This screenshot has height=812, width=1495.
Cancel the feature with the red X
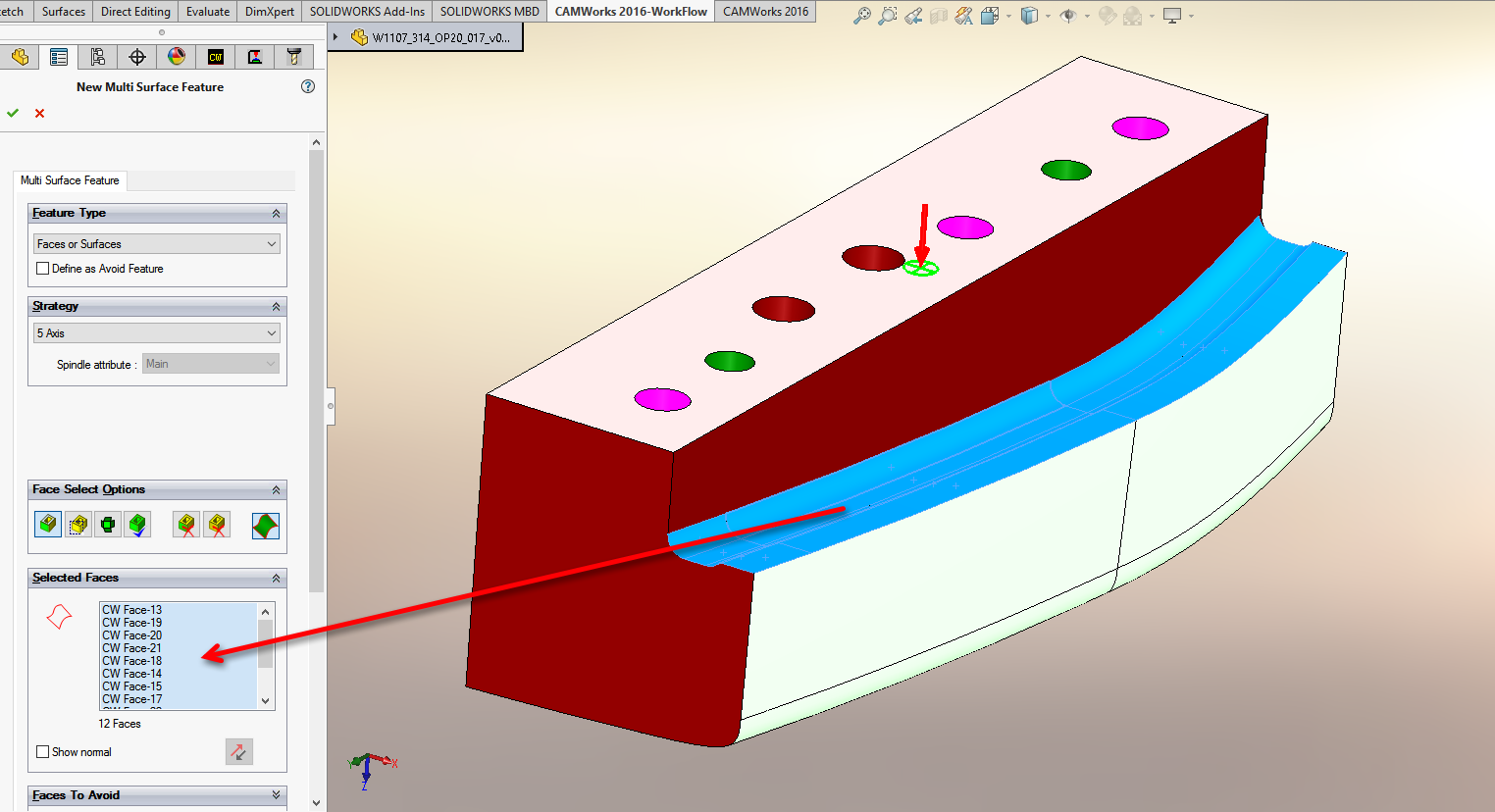pyautogui.click(x=40, y=113)
